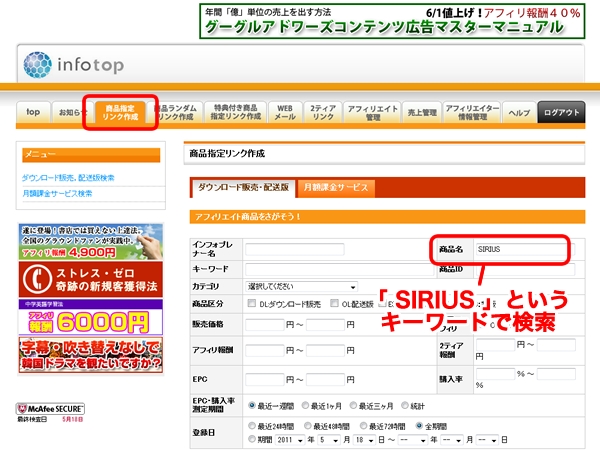Select the 最近24時間 registration date radio

[x=252, y=425]
